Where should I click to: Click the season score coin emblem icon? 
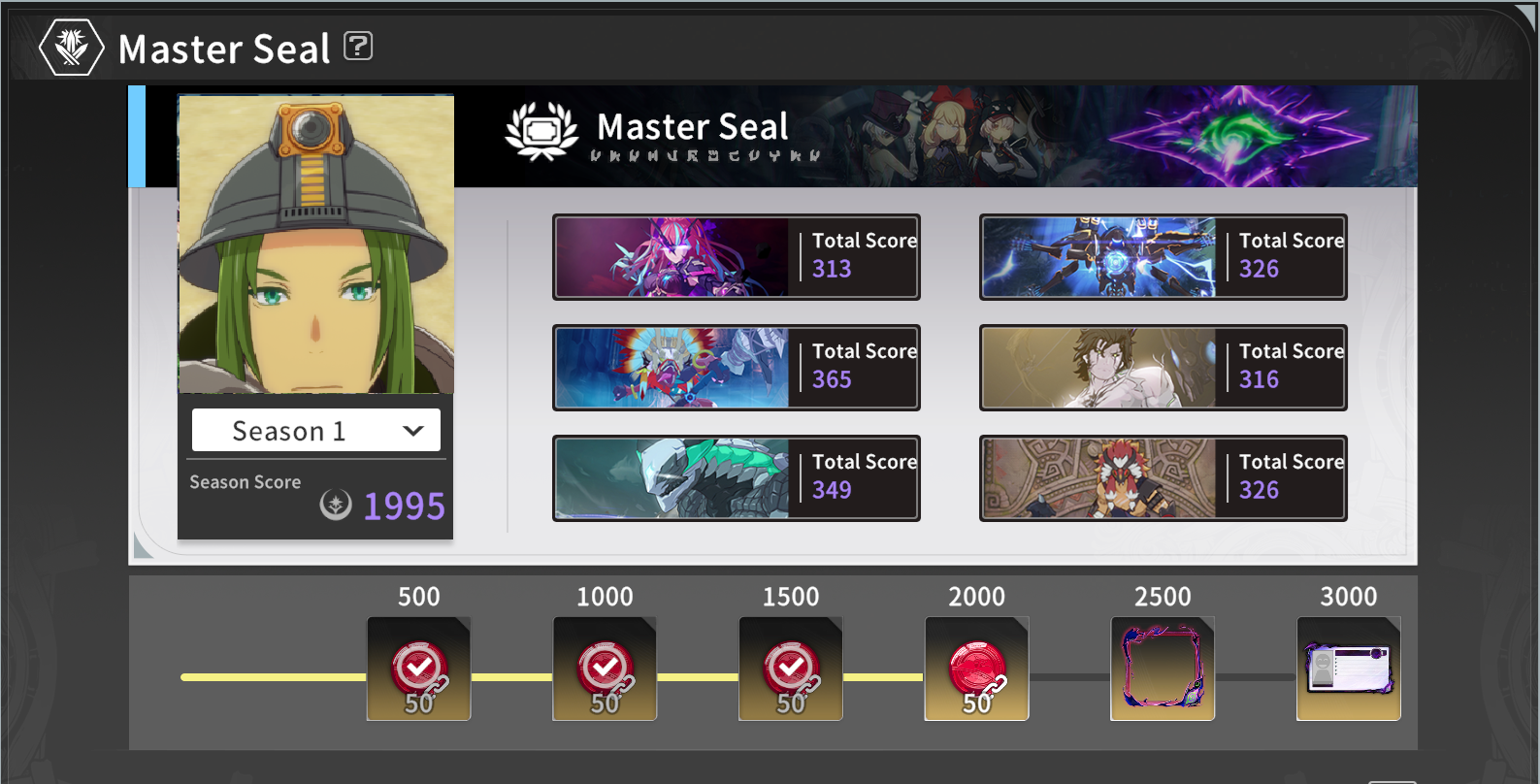pyautogui.click(x=336, y=505)
